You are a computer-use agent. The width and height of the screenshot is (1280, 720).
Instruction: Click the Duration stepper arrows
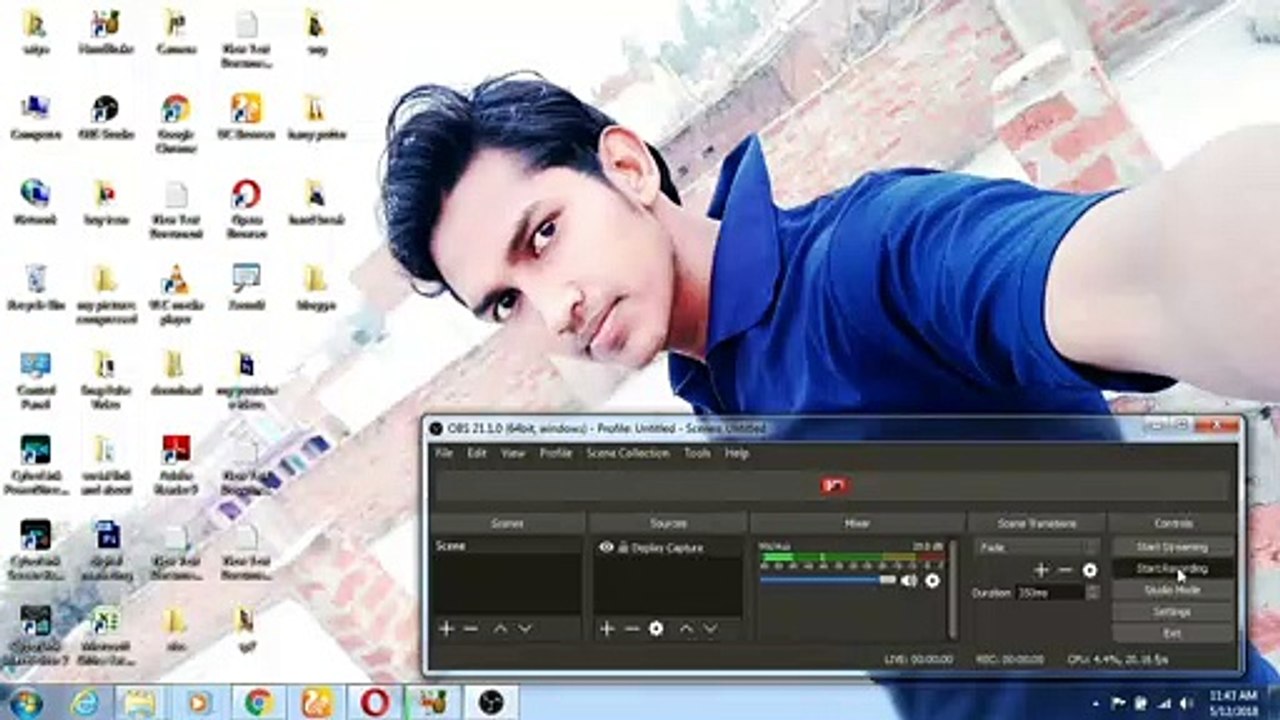click(1092, 592)
